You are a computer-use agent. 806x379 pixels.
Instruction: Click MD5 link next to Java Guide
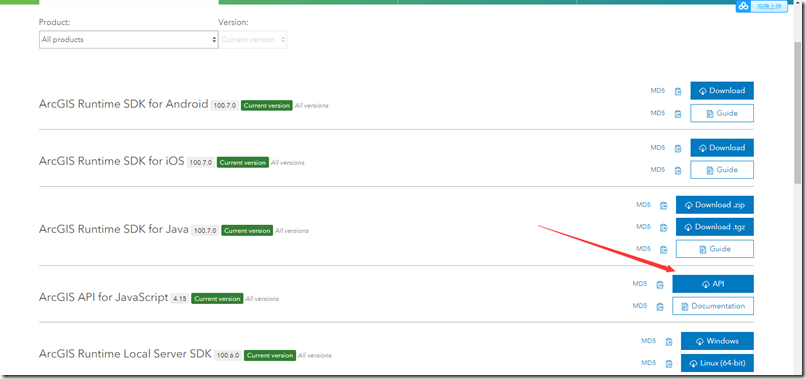[x=643, y=248]
